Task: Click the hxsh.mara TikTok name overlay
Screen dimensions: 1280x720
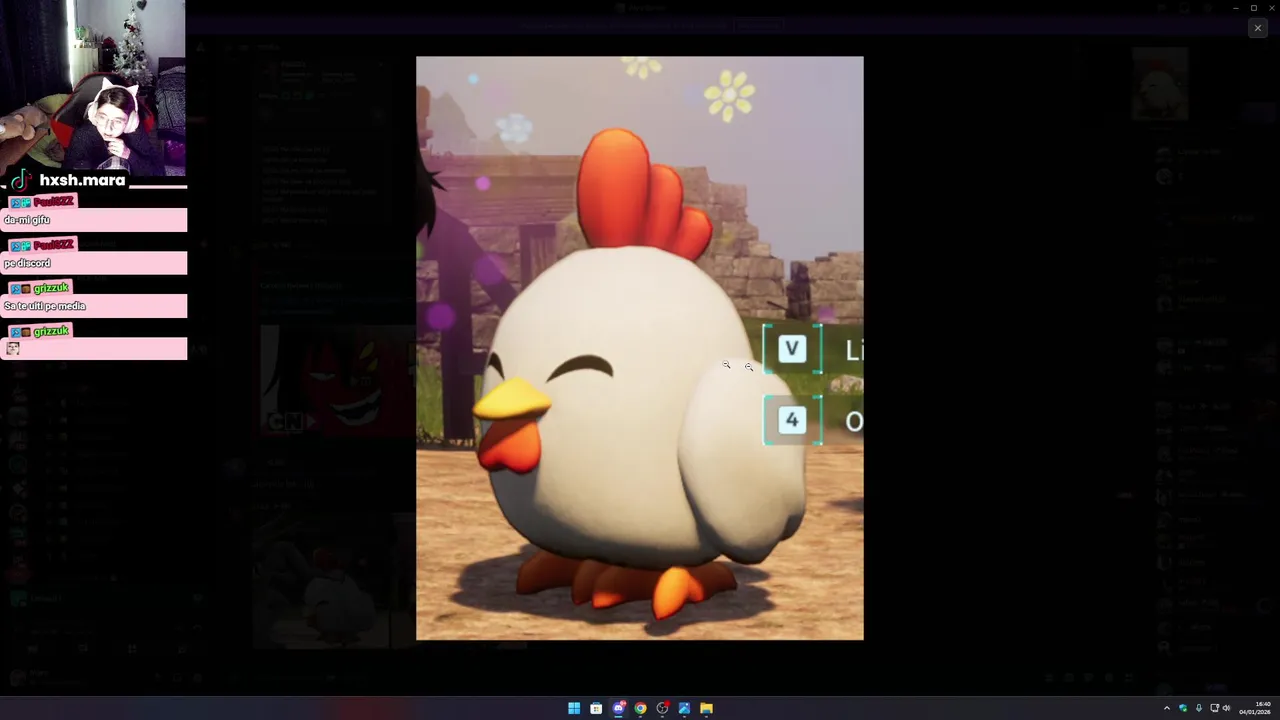Action: (68, 180)
